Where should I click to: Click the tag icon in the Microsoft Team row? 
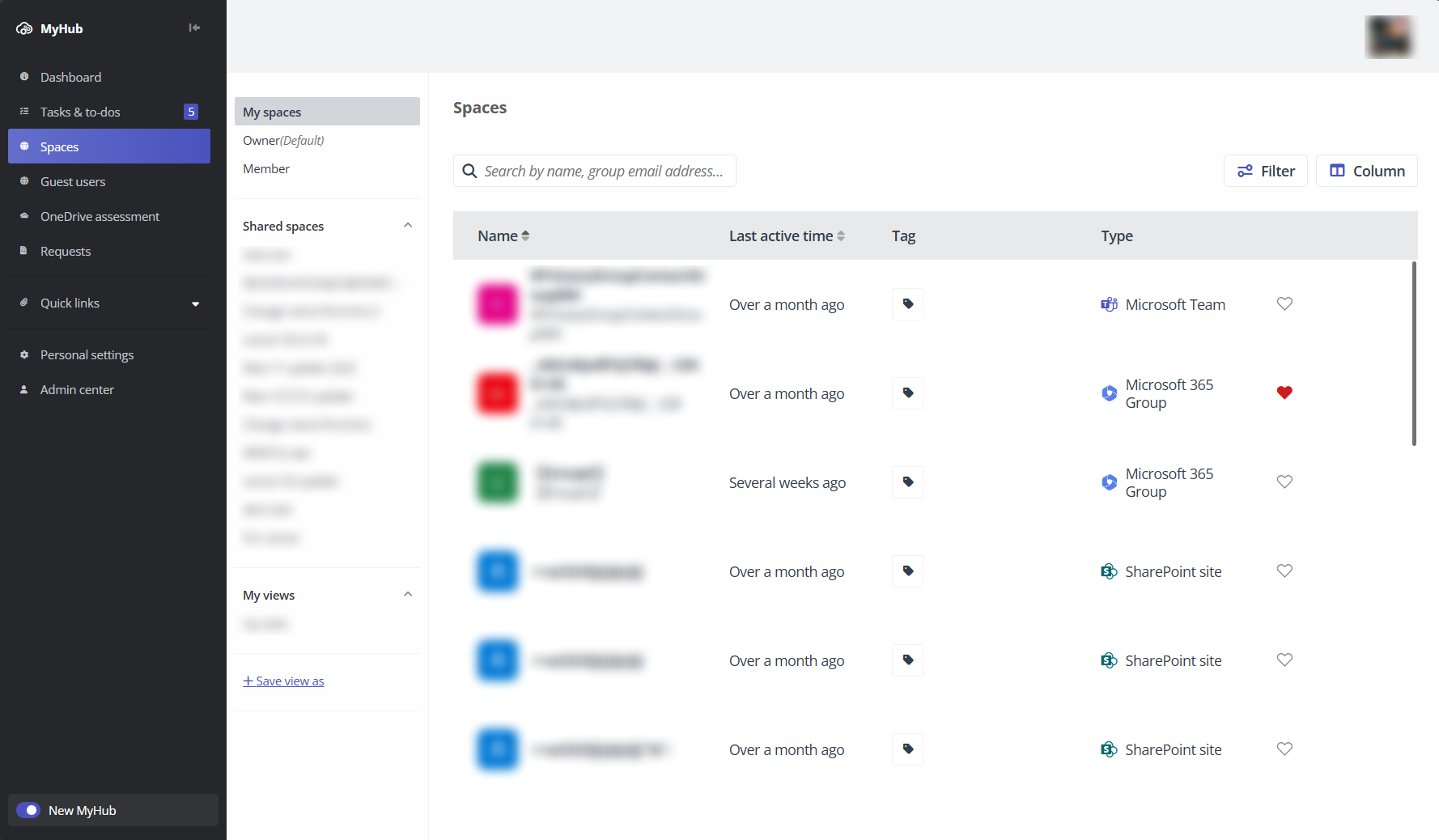point(907,304)
